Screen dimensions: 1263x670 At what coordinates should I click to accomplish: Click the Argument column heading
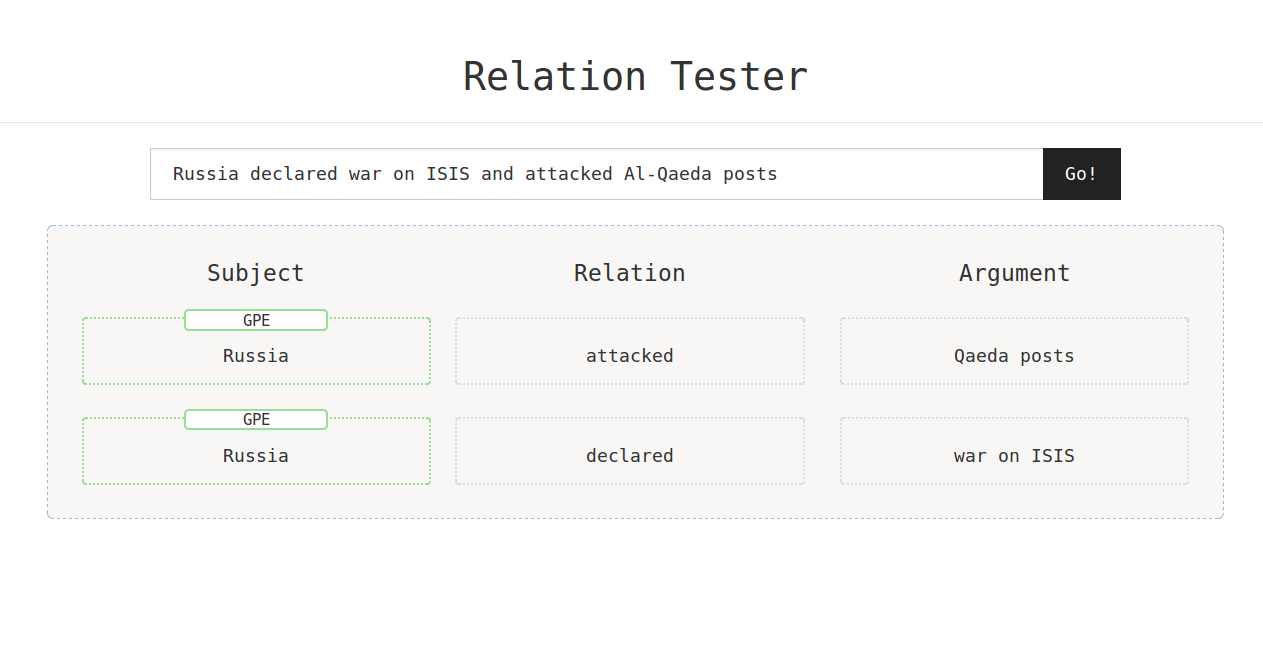click(1014, 273)
